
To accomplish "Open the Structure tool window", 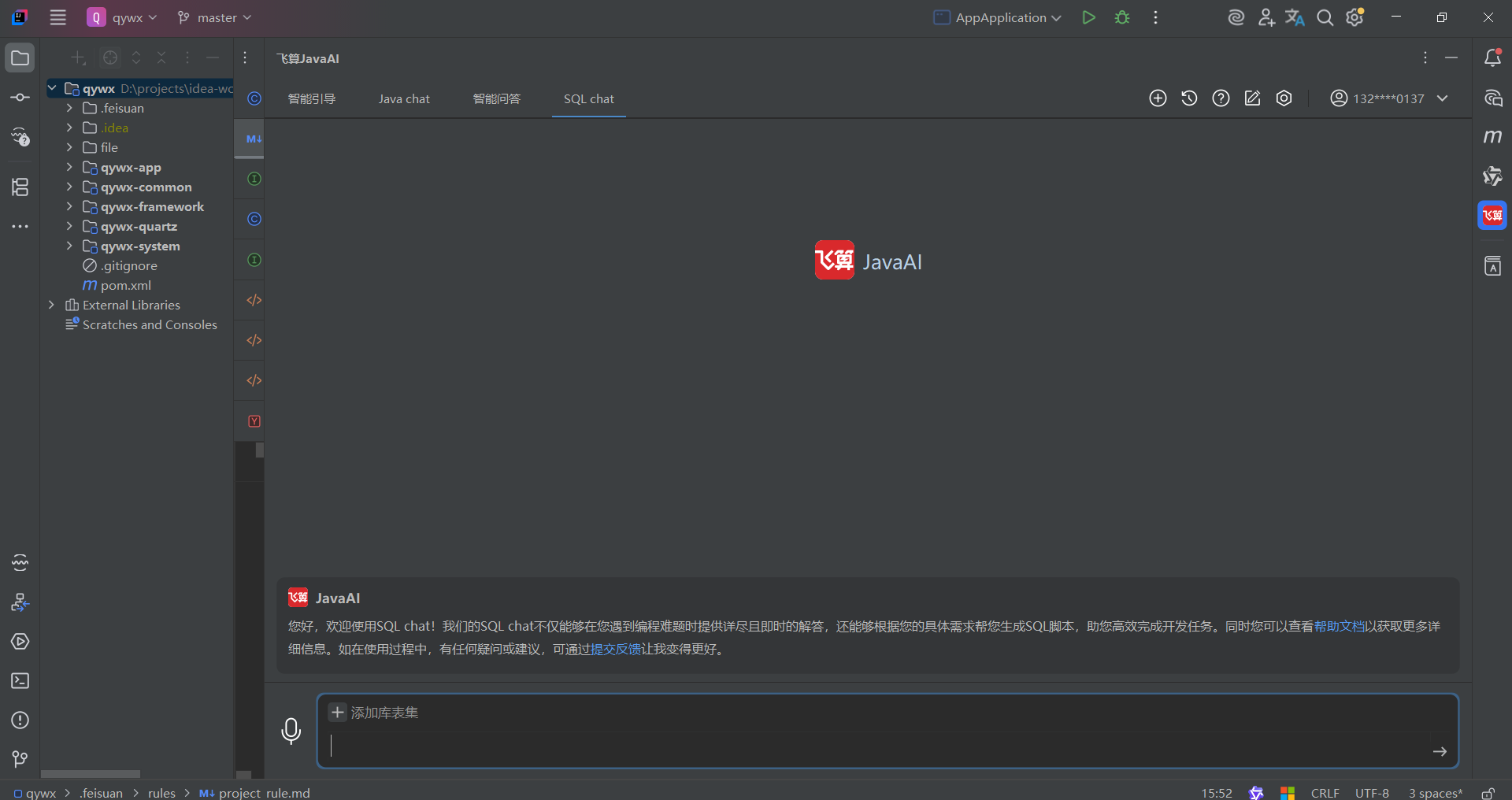I will (20, 187).
